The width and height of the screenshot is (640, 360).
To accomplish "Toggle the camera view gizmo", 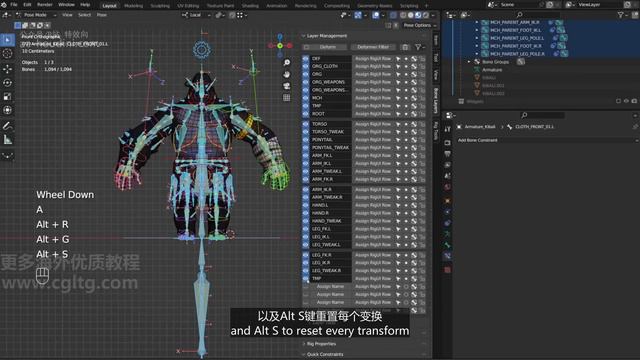I will click(287, 86).
